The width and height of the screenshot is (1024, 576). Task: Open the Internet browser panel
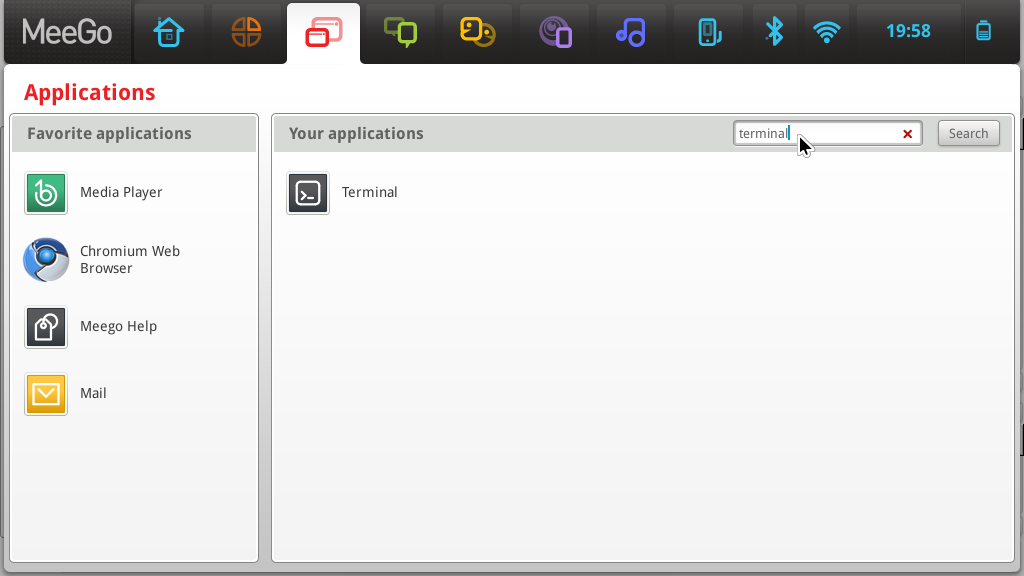555,32
